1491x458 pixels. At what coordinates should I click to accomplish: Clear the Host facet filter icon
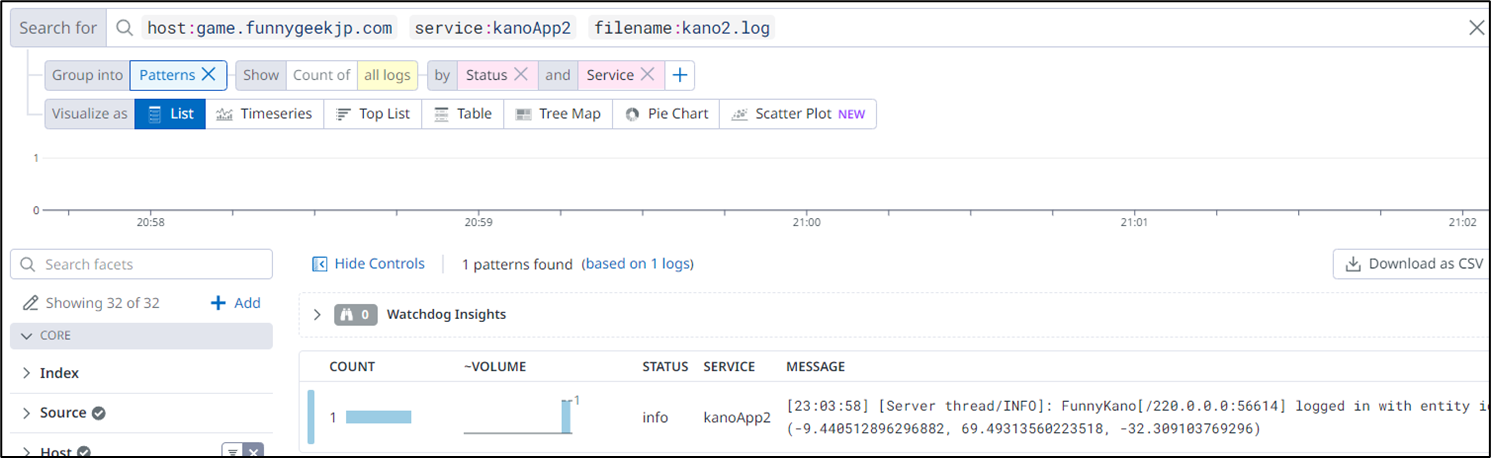pos(254,451)
